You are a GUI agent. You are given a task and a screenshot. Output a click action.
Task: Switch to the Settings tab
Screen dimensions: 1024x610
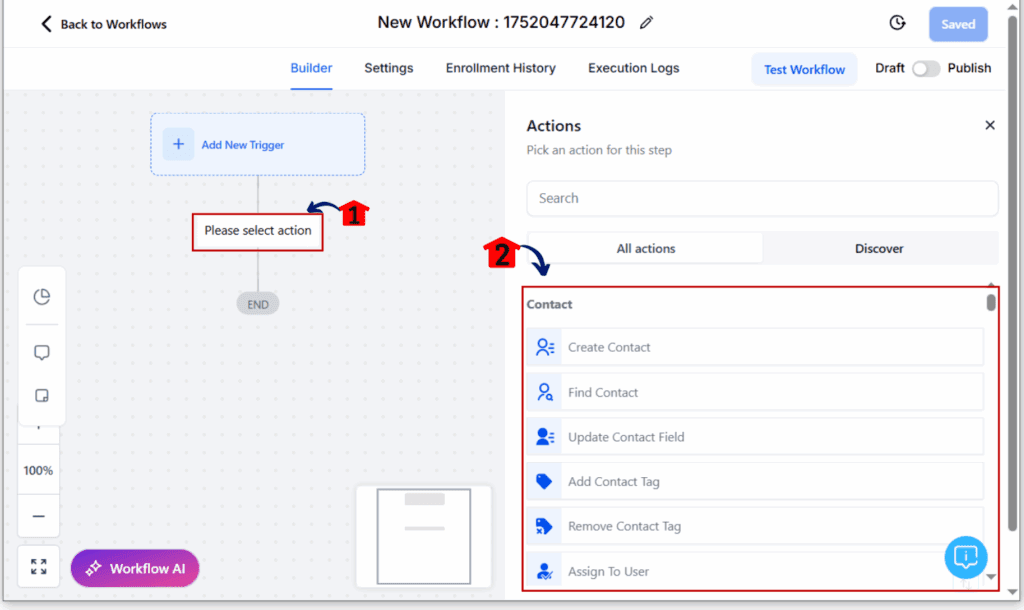pos(389,68)
